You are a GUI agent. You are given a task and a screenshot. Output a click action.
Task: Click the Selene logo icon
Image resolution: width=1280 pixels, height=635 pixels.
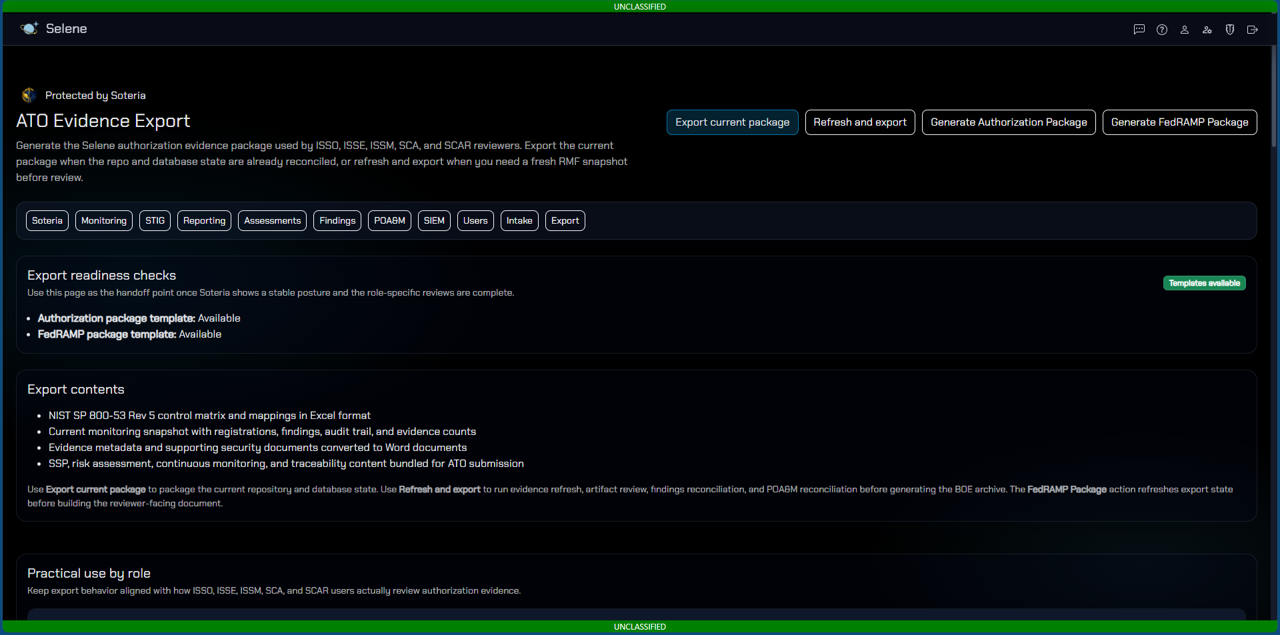pyautogui.click(x=29, y=29)
